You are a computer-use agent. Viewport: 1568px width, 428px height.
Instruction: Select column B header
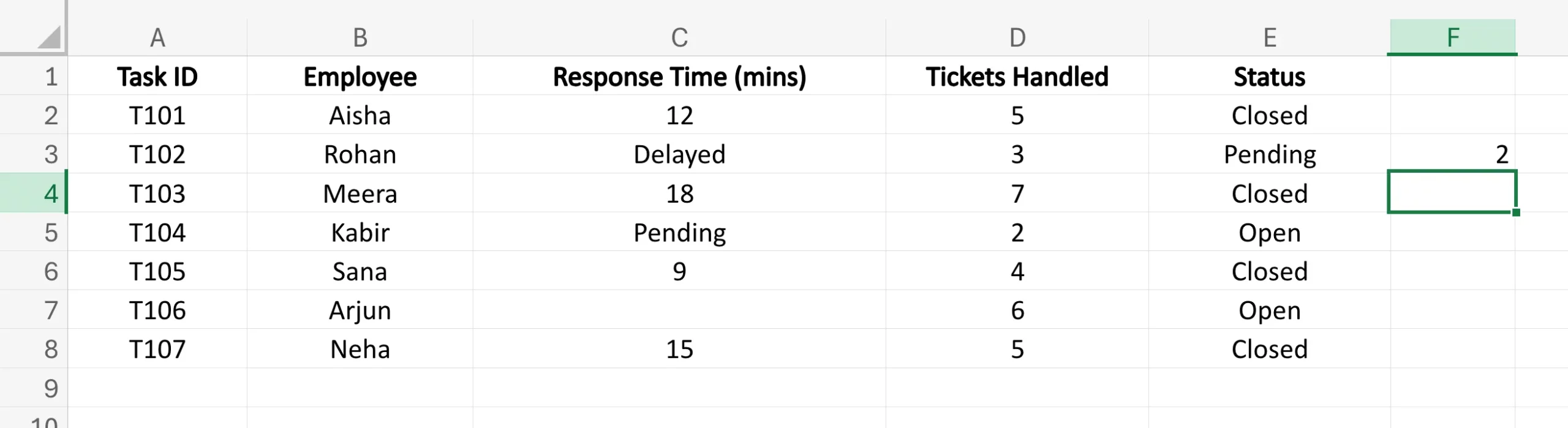(360, 38)
